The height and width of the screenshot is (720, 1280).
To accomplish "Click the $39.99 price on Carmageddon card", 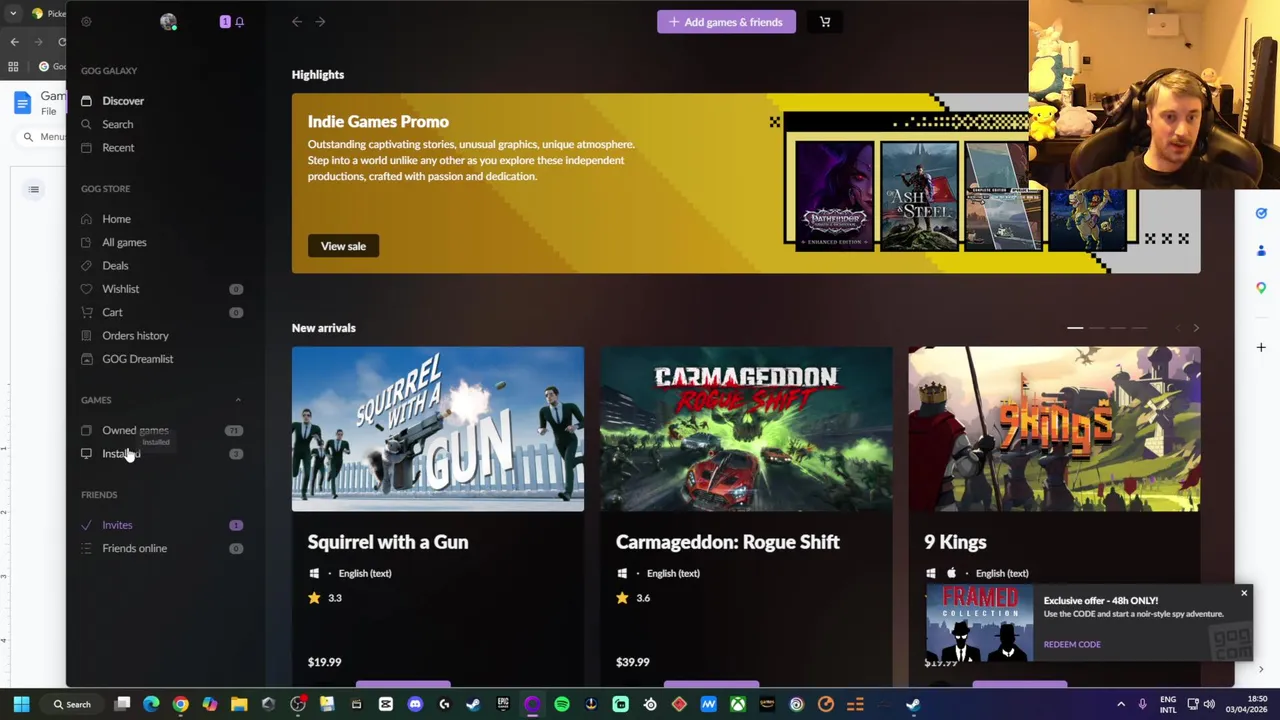I will [x=633, y=662].
